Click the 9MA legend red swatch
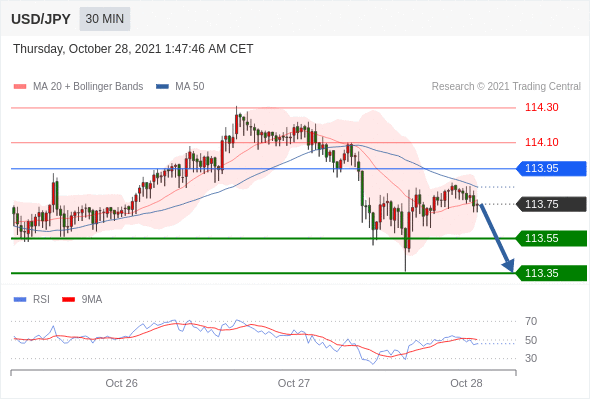590x400 pixels. point(68,300)
